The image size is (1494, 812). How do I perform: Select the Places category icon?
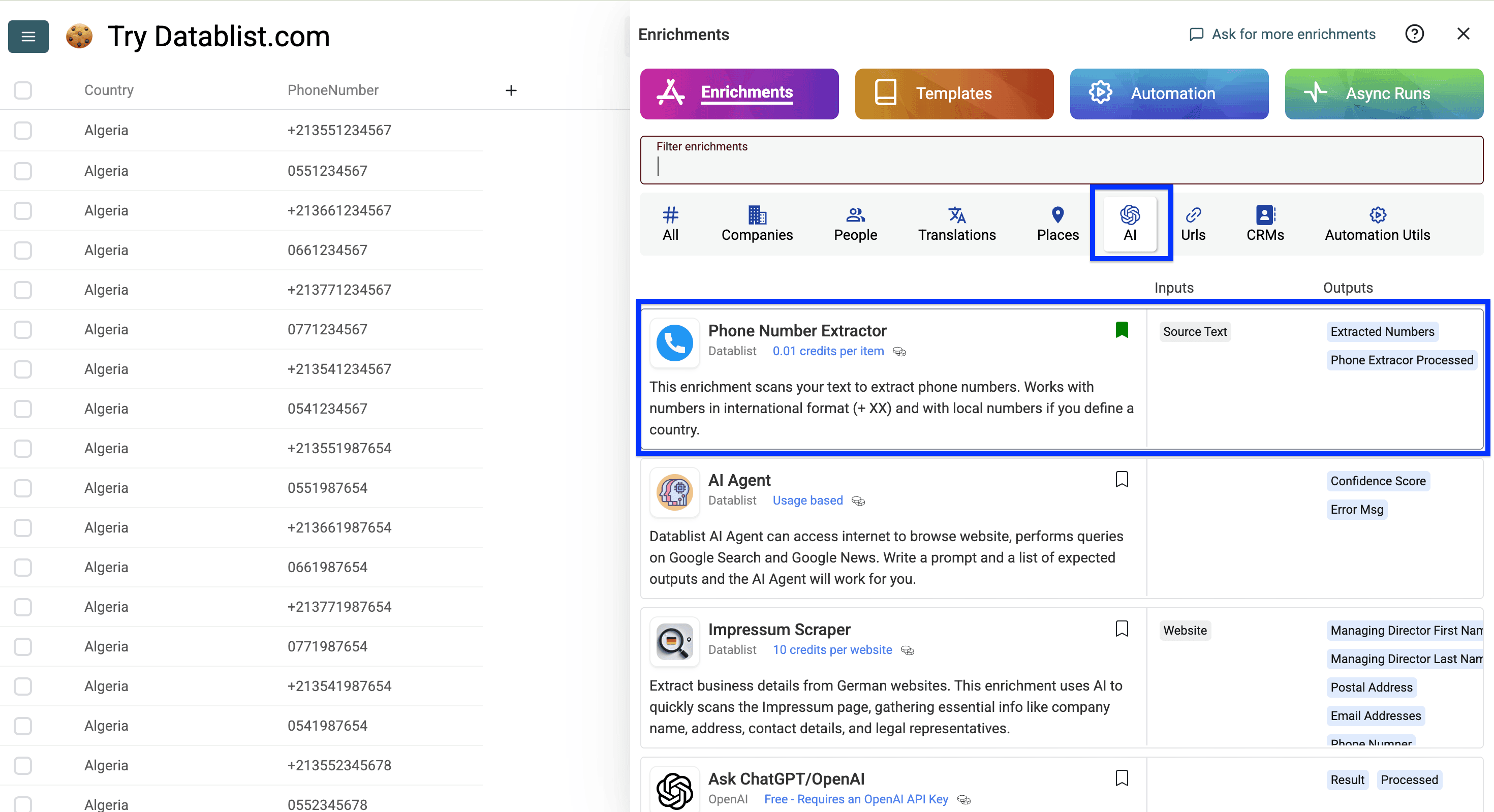[1057, 223]
